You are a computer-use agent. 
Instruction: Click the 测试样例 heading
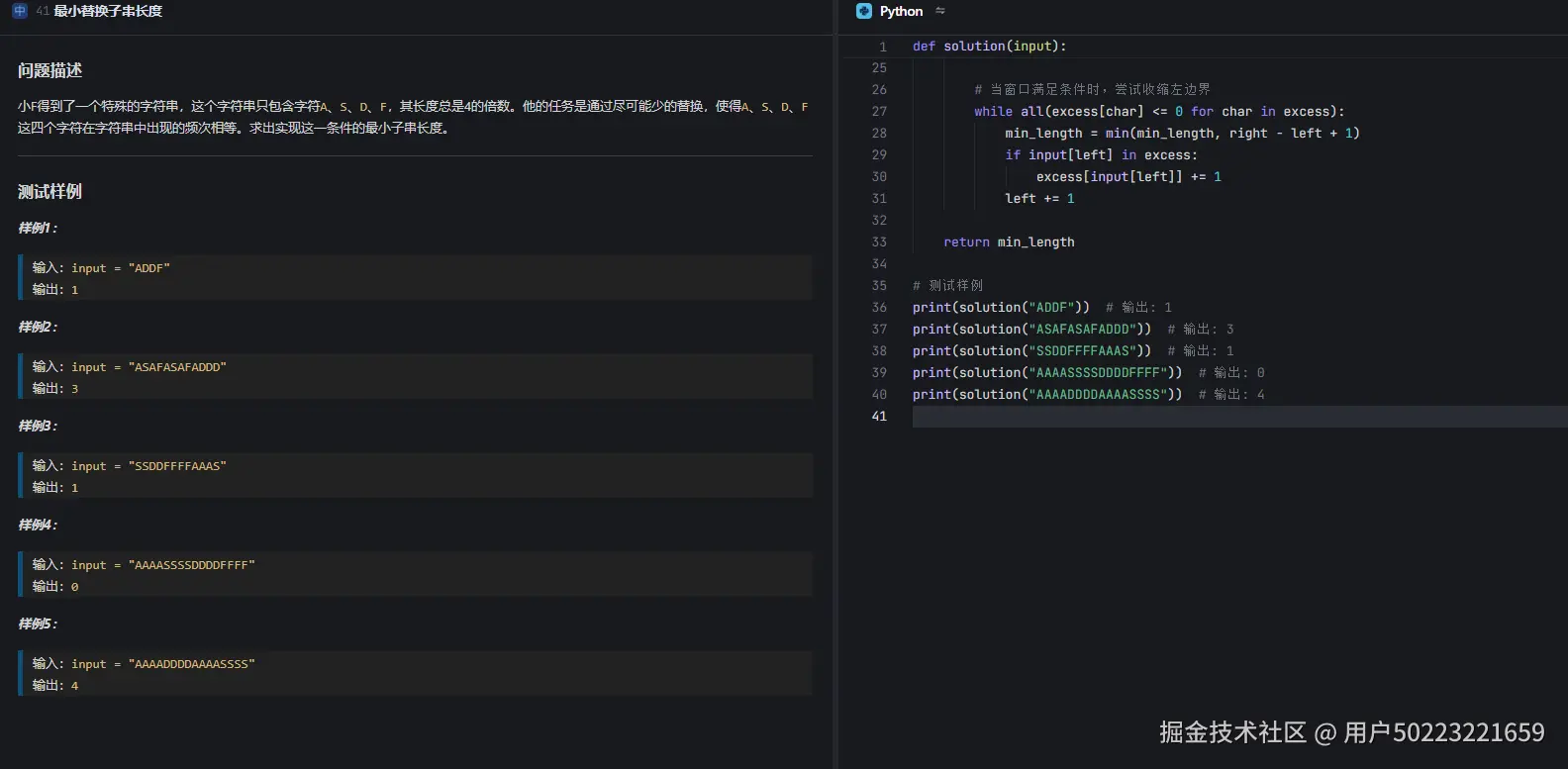pyautogui.click(x=50, y=191)
